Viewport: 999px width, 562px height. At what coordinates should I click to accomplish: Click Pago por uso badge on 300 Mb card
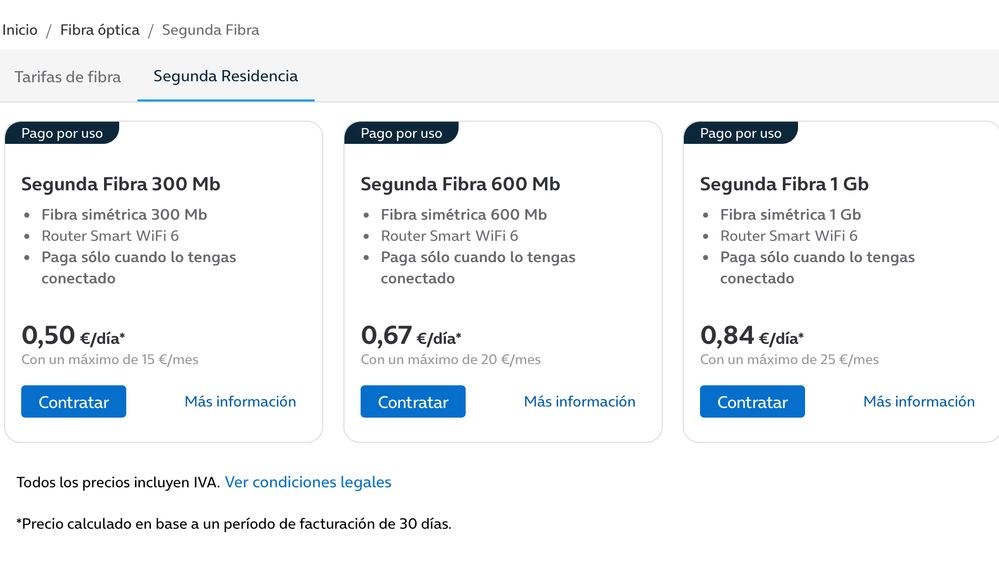[x=62, y=133]
